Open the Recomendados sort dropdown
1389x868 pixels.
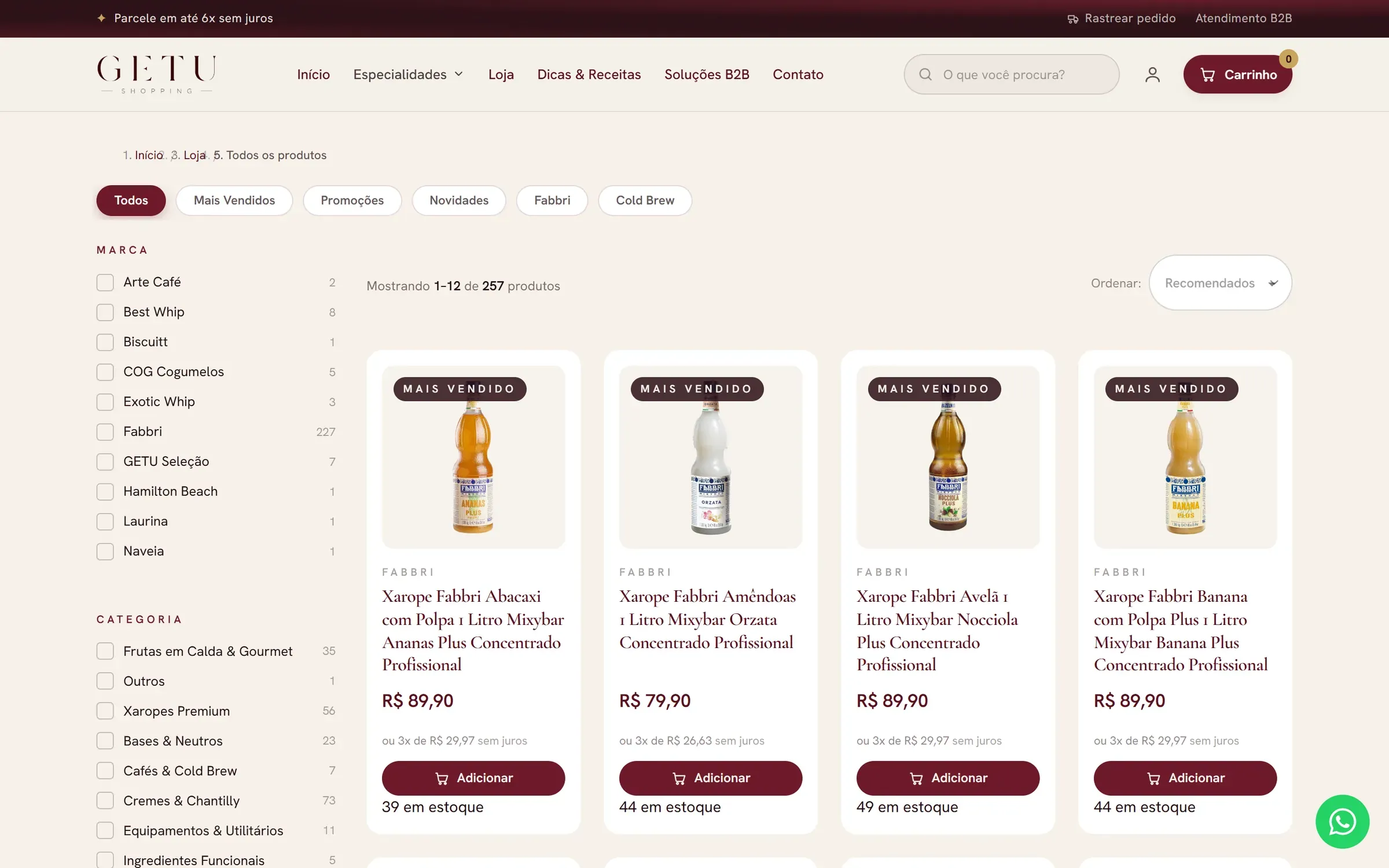tap(1220, 283)
